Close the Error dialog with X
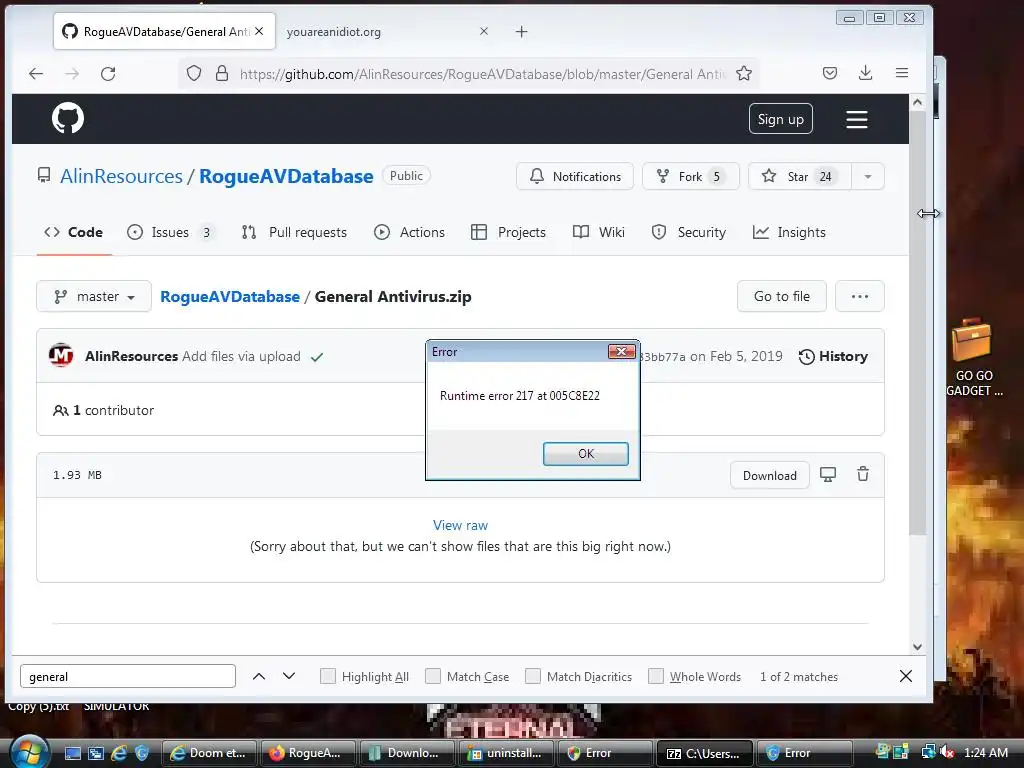 [621, 351]
